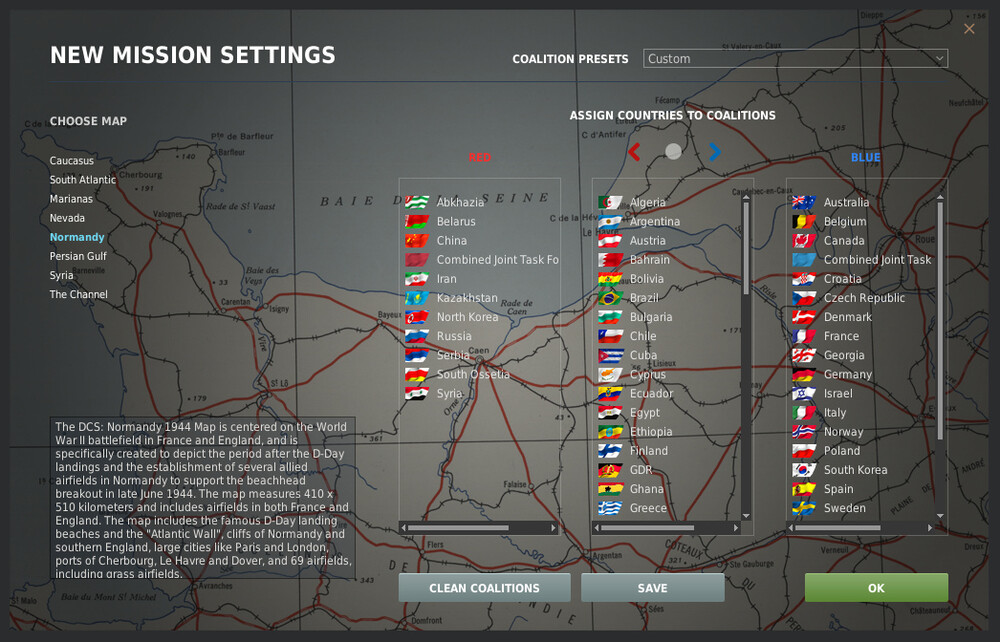The height and width of the screenshot is (642, 1000).
Task: Click the Israel flag icon
Action: (804, 393)
